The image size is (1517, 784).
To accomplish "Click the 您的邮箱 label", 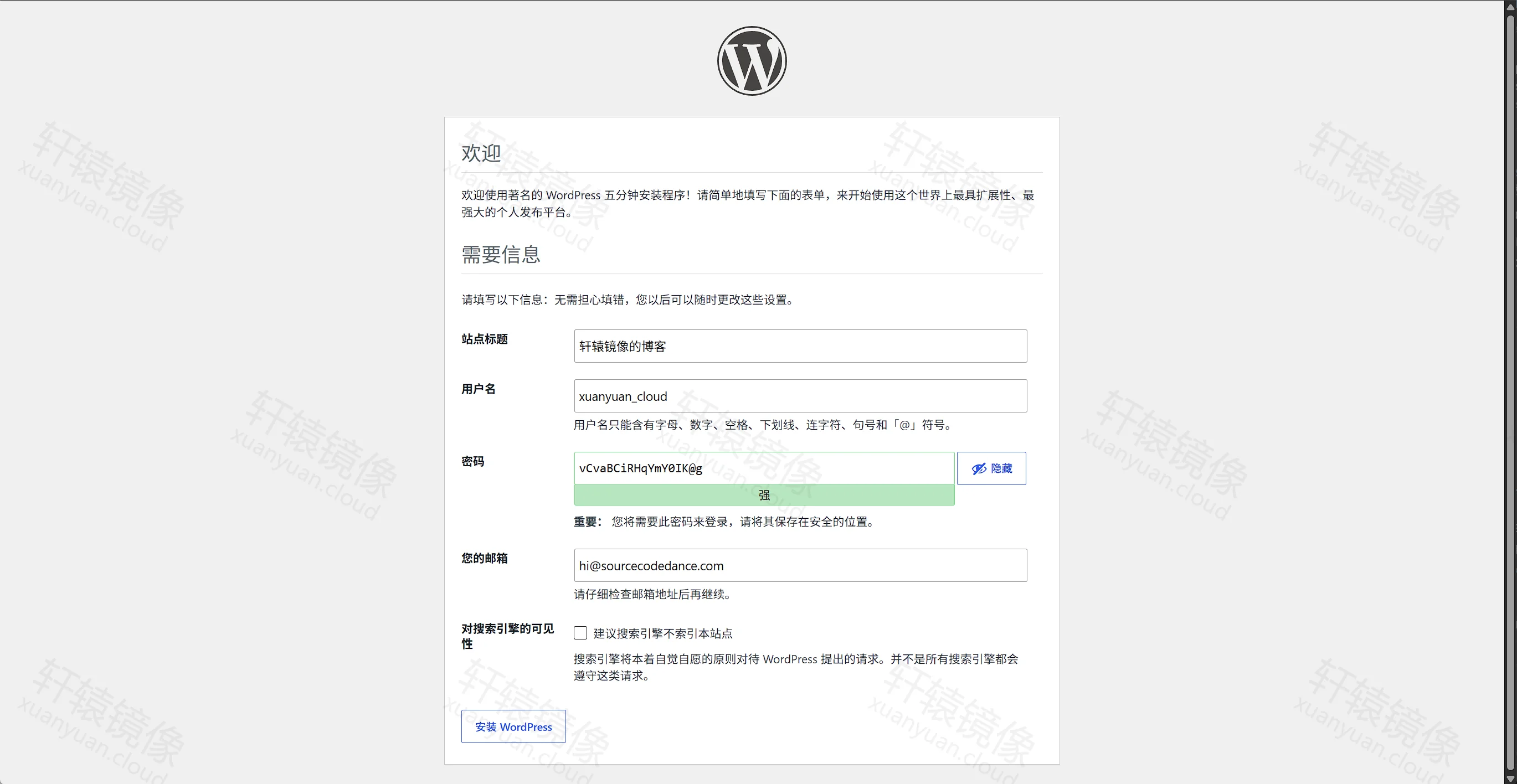I will [484, 558].
